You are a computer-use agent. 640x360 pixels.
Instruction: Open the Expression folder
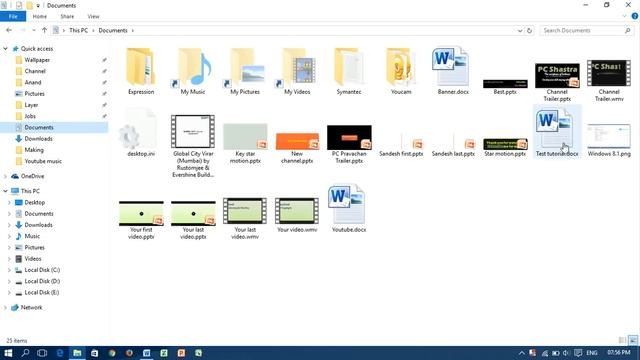click(141, 71)
